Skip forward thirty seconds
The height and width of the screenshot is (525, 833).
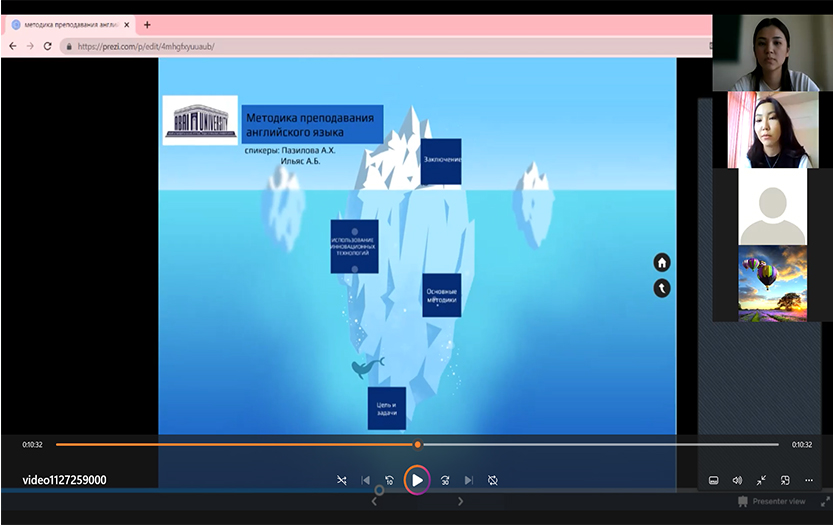445,480
